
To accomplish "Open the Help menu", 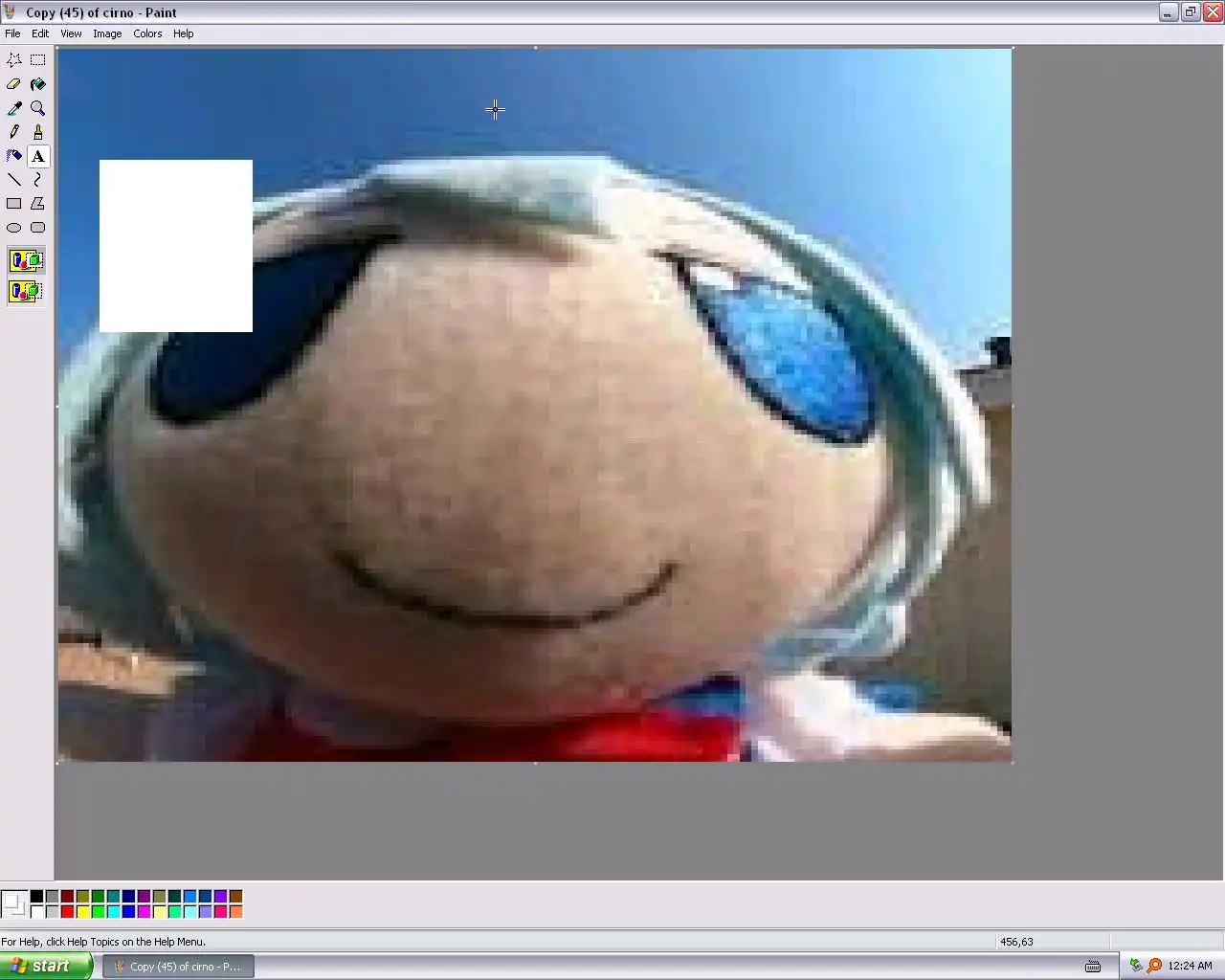I will pyautogui.click(x=183, y=33).
